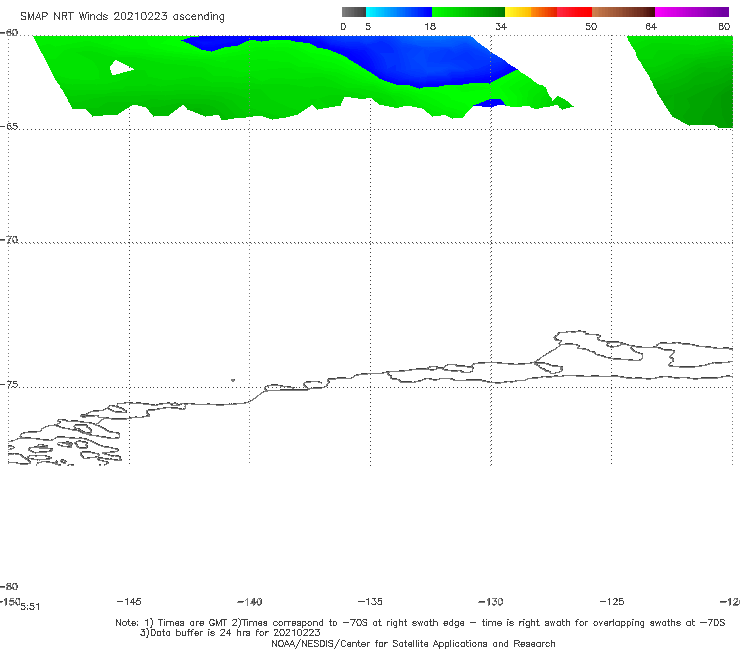
Task: Click the longitude label -145
Action: point(129,601)
